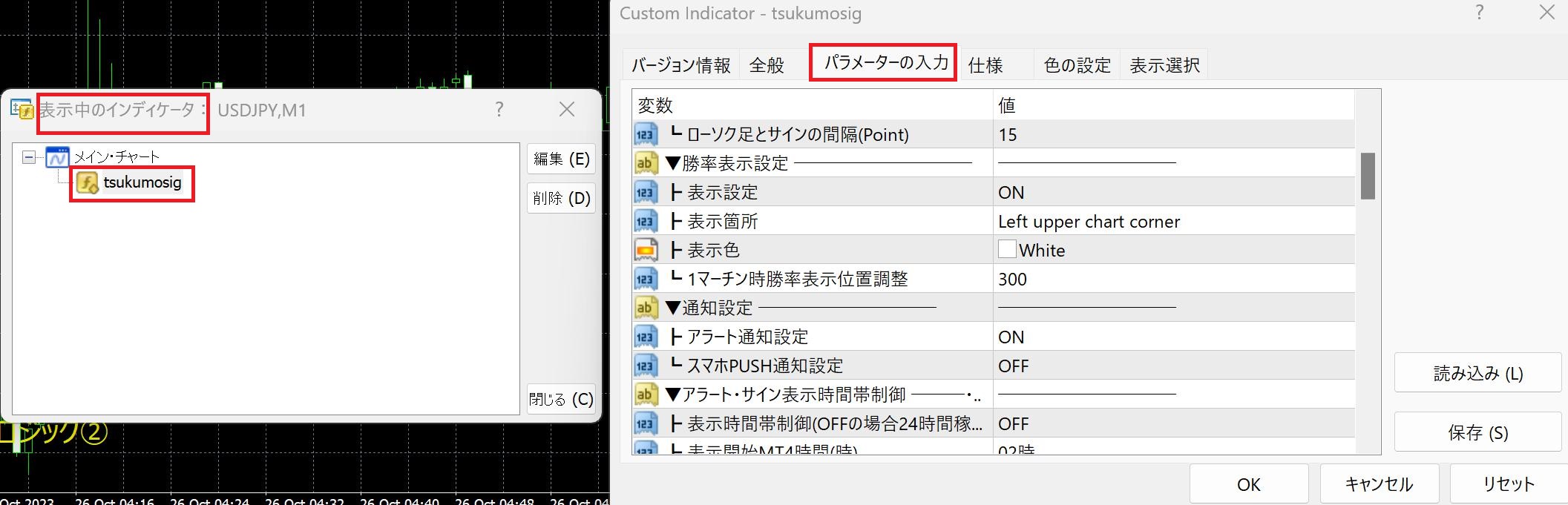The width and height of the screenshot is (1568, 505).
Task: Click the ab icon beside 通知設定 header
Action: tap(646, 308)
